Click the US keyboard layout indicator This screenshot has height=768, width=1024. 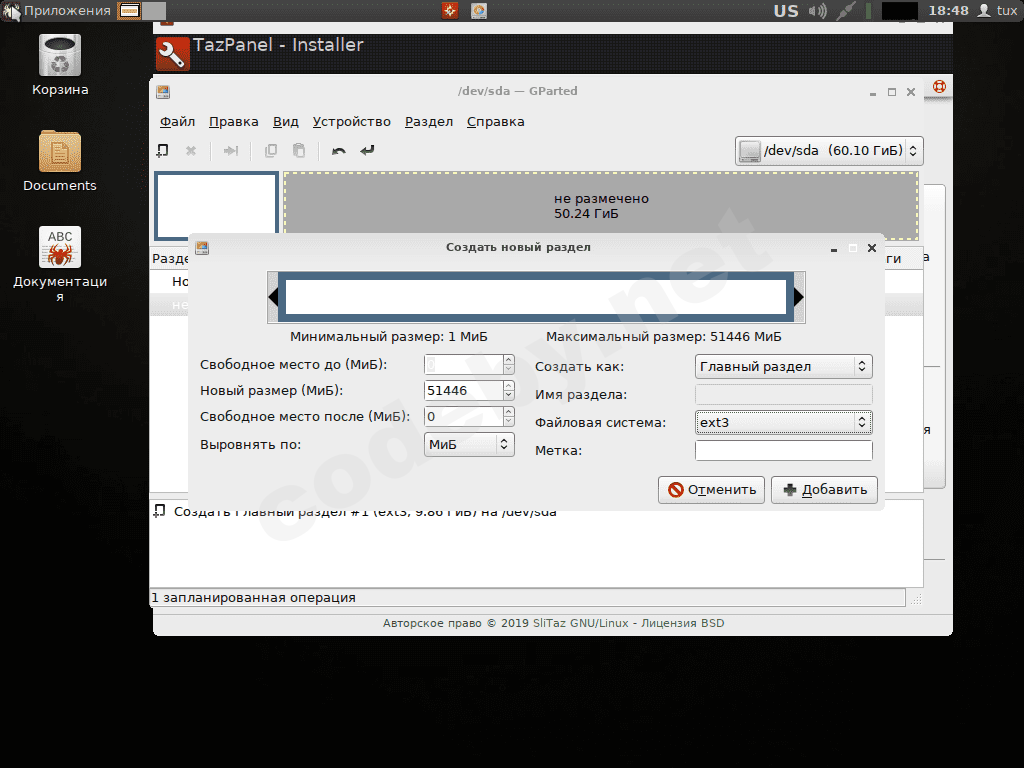tap(786, 11)
